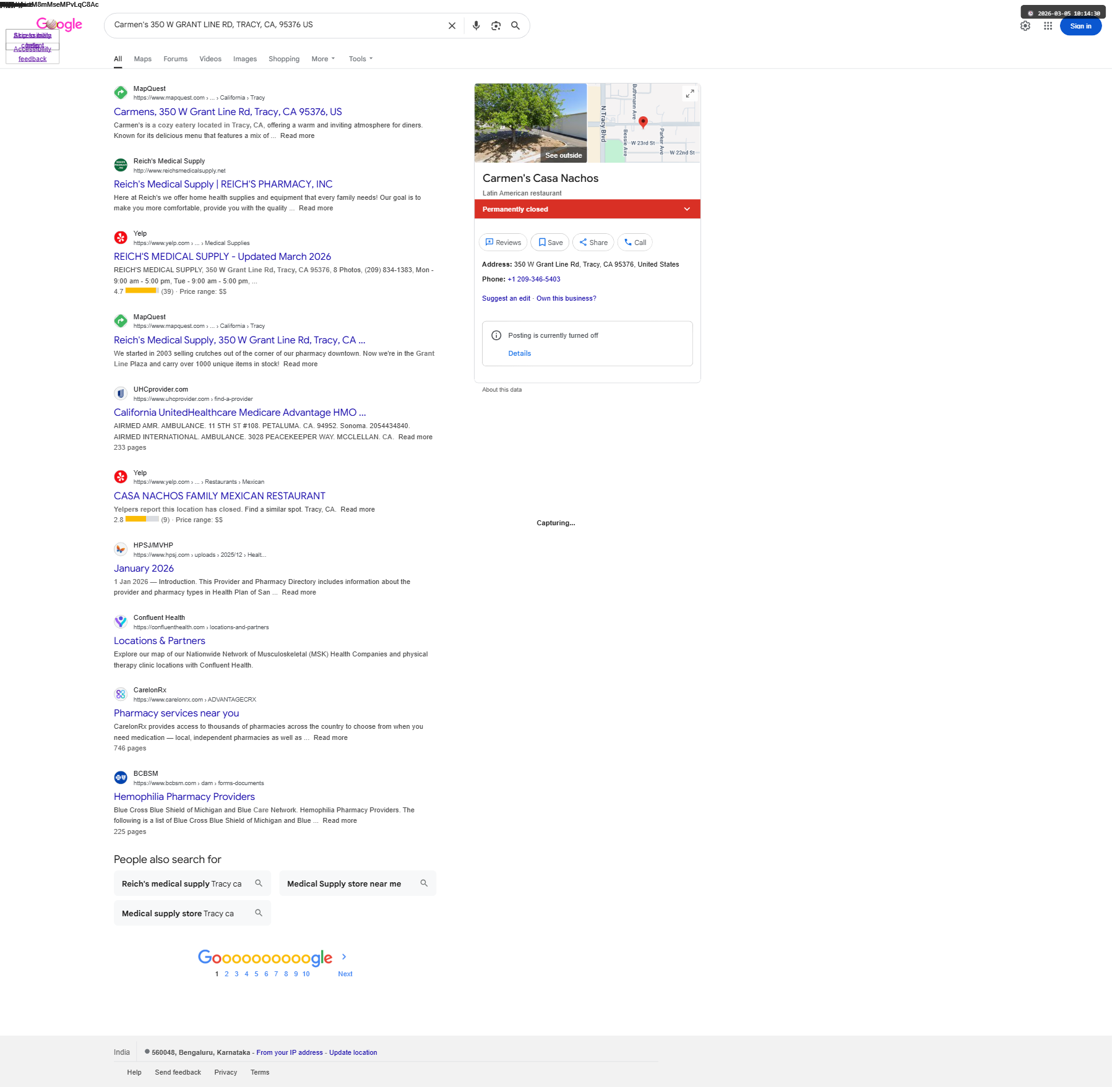This screenshot has width=1120, height=1087.
Task: Open REICH'S MEDICAL SUPPLY Yelp result
Action: (222, 257)
